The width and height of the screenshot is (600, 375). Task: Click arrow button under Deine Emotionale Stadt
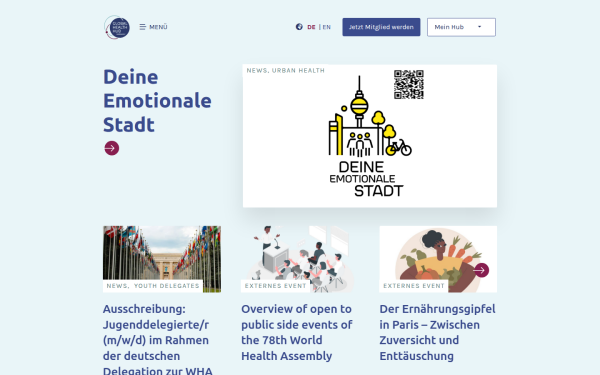coord(112,148)
